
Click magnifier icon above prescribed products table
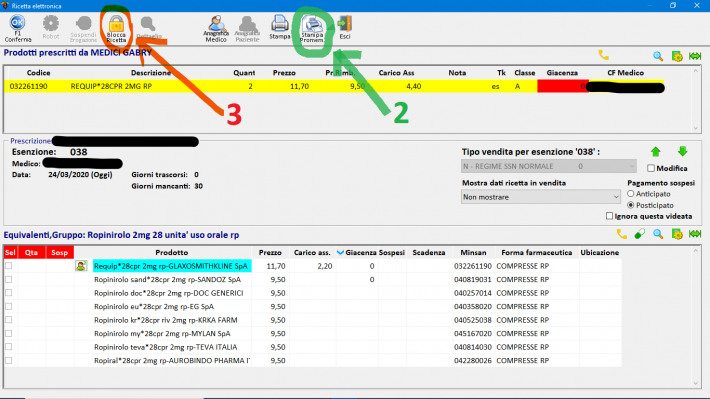pyautogui.click(x=658, y=56)
